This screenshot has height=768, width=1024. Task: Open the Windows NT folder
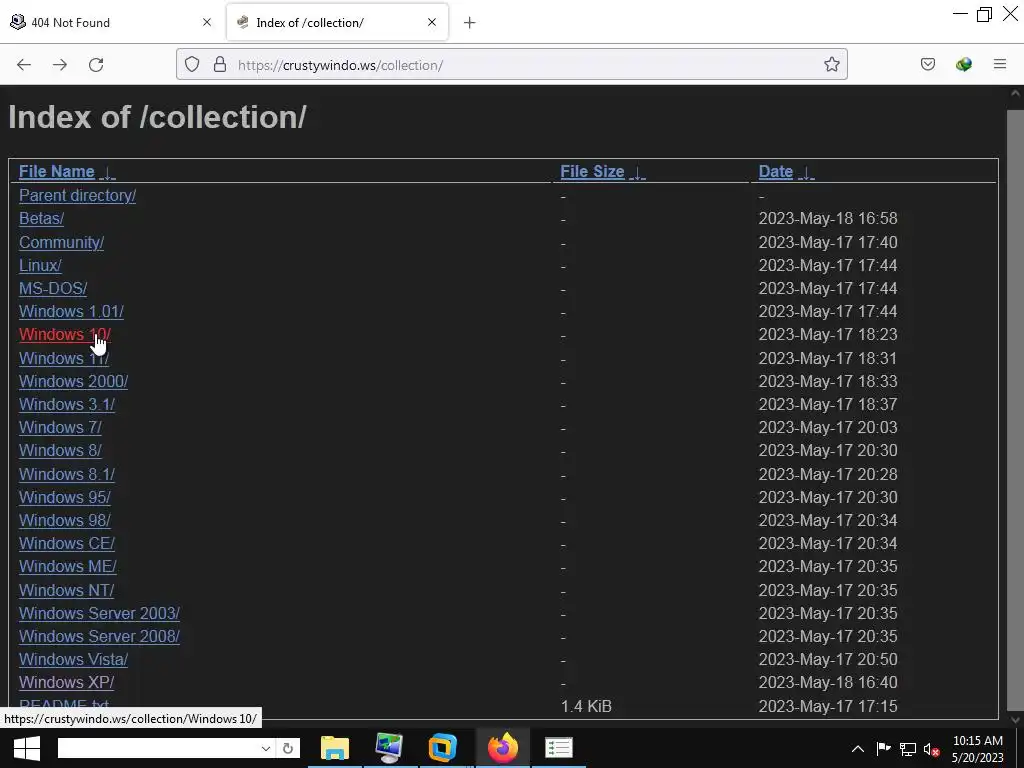point(67,590)
